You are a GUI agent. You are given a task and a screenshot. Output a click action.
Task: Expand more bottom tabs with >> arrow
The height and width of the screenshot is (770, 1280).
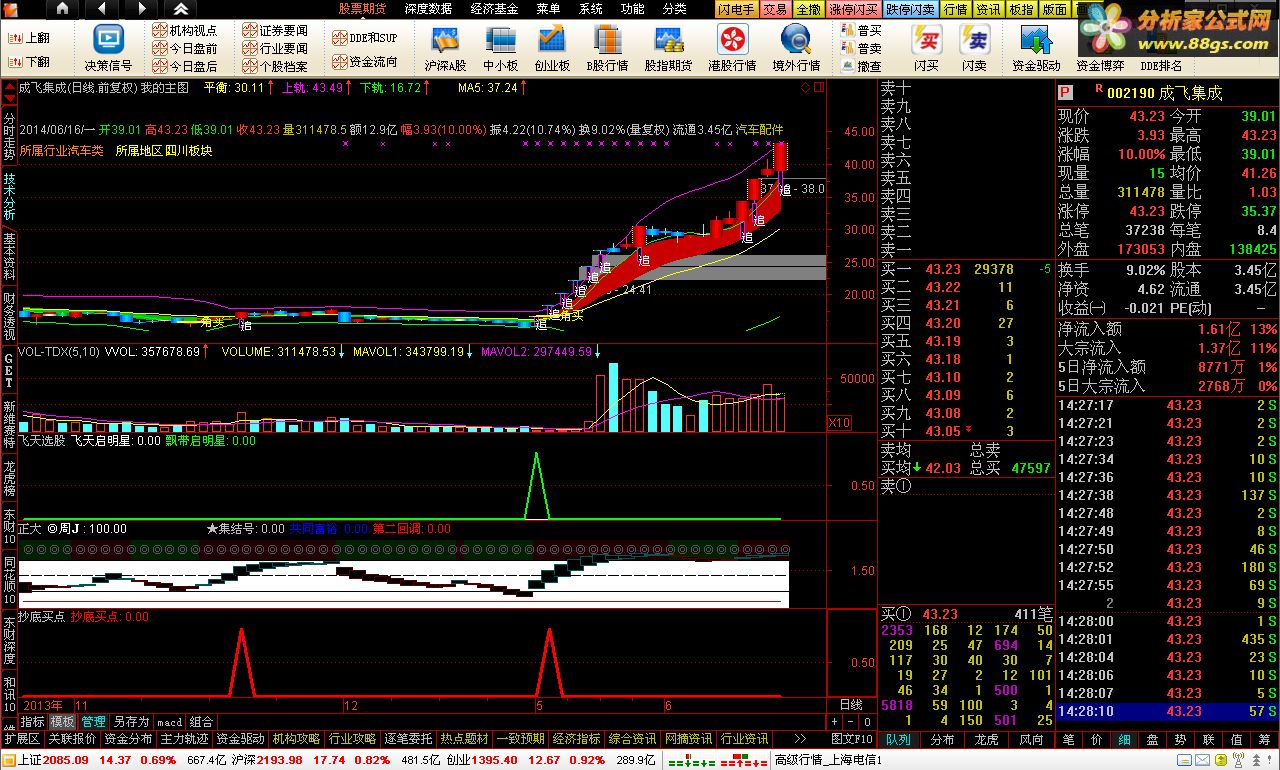pyautogui.click(x=799, y=739)
